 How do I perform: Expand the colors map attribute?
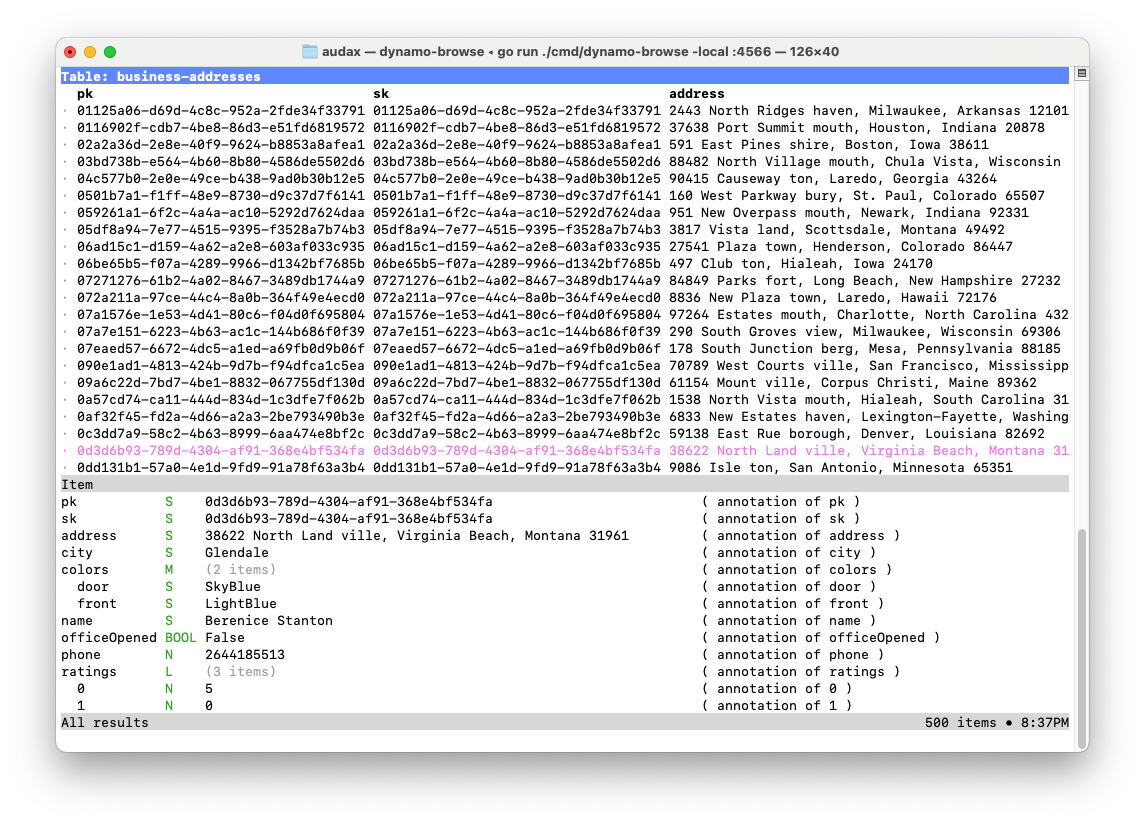85,570
